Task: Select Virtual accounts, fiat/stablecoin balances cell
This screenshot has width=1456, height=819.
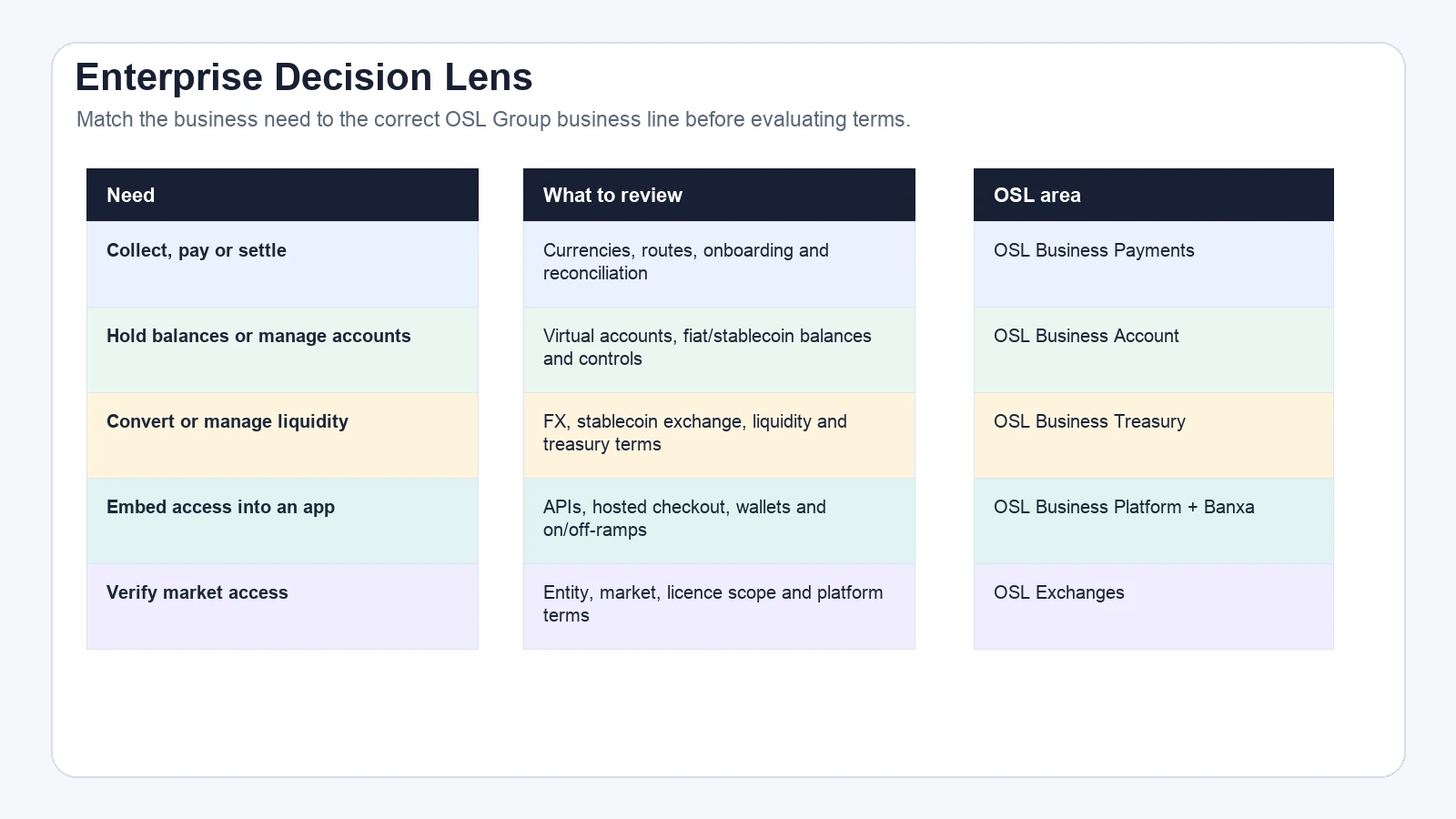Action: [719, 349]
